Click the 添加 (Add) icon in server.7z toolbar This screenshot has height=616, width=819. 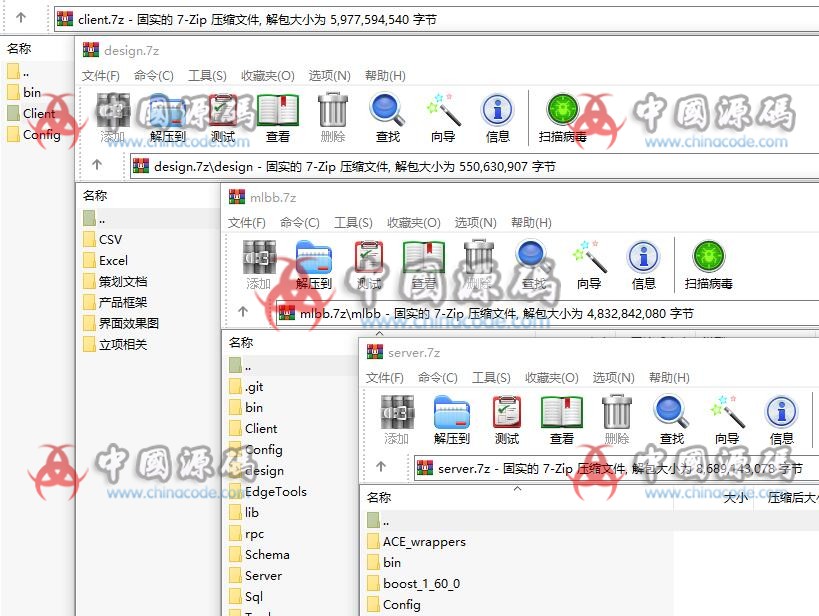click(x=396, y=415)
